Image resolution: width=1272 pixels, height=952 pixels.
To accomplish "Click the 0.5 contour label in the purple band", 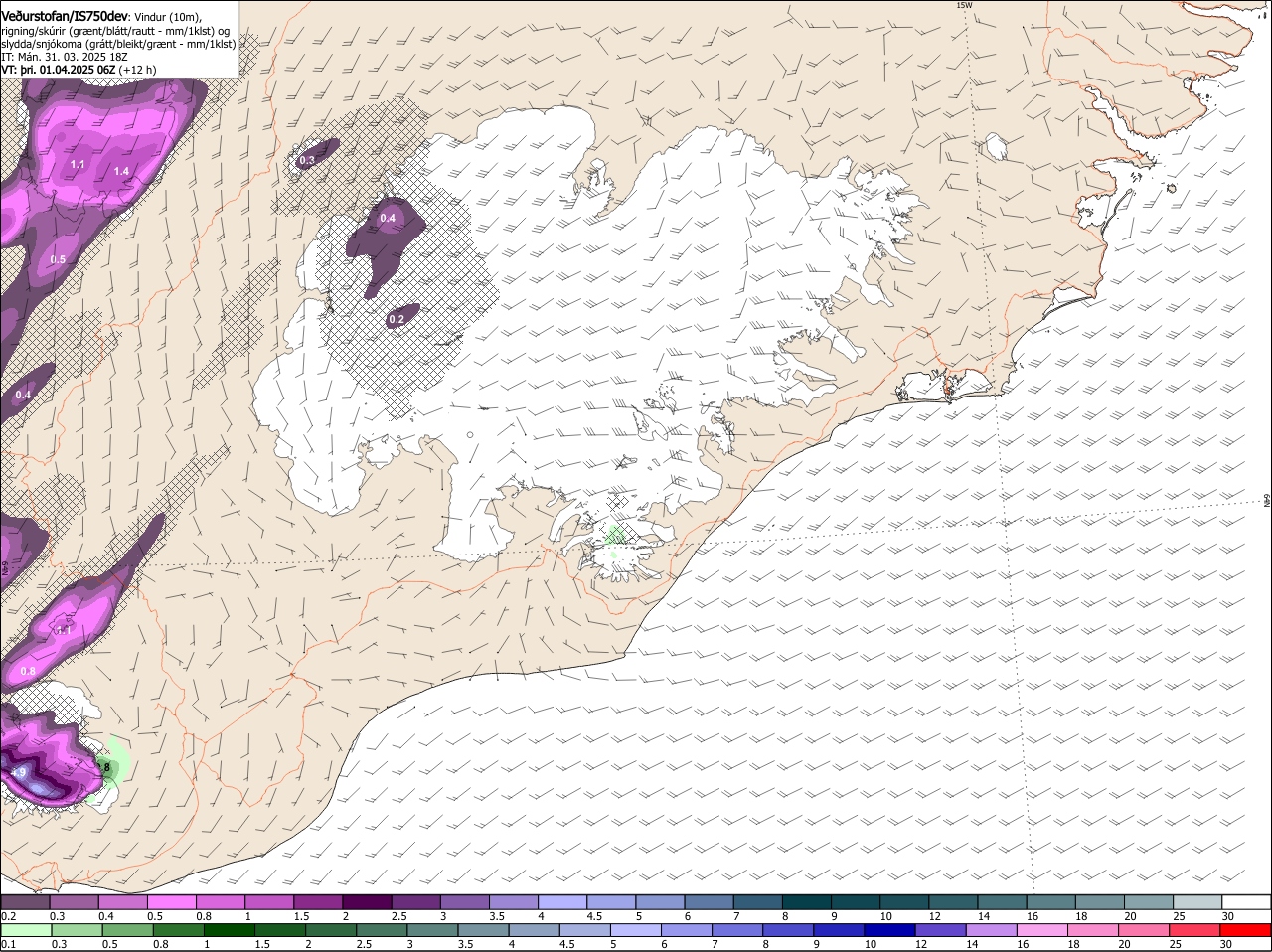I will tap(58, 260).
